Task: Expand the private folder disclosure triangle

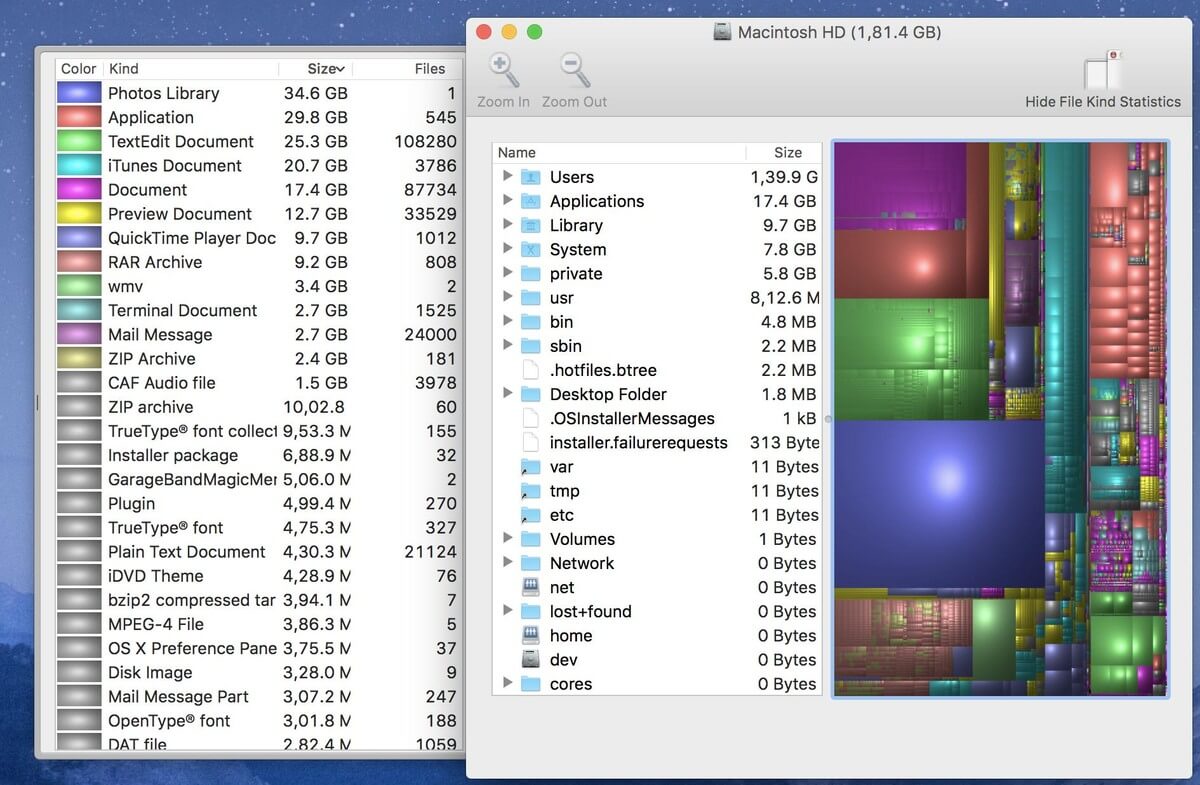Action: coord(507,272)
